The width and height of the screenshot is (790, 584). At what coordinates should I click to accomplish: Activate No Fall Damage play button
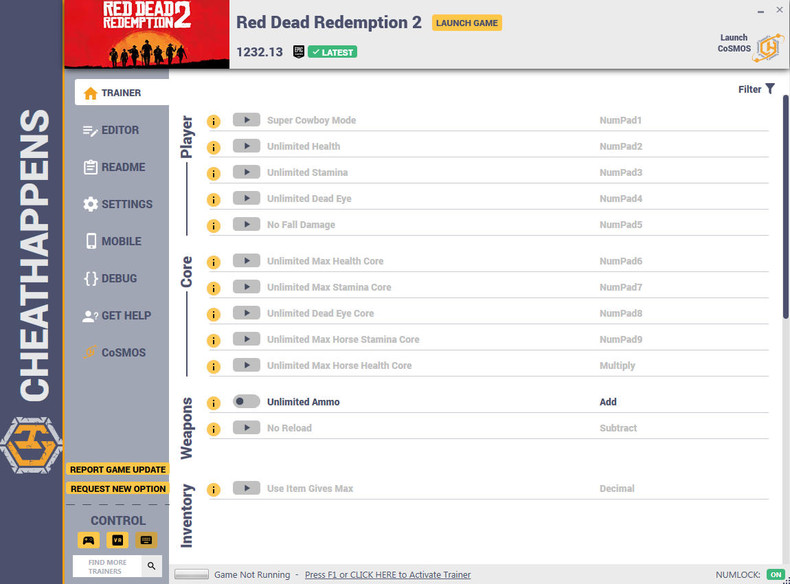(x=246, y=225)
